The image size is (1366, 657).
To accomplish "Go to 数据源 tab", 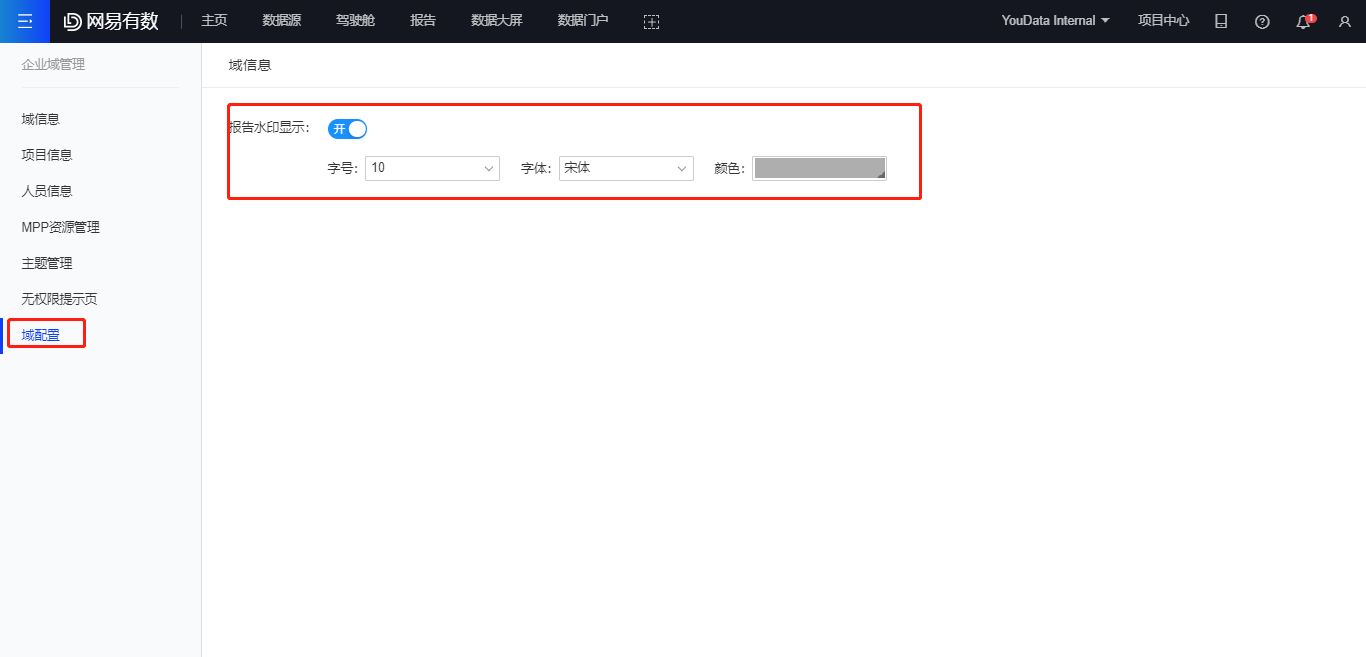I will (x=282, y=20).
